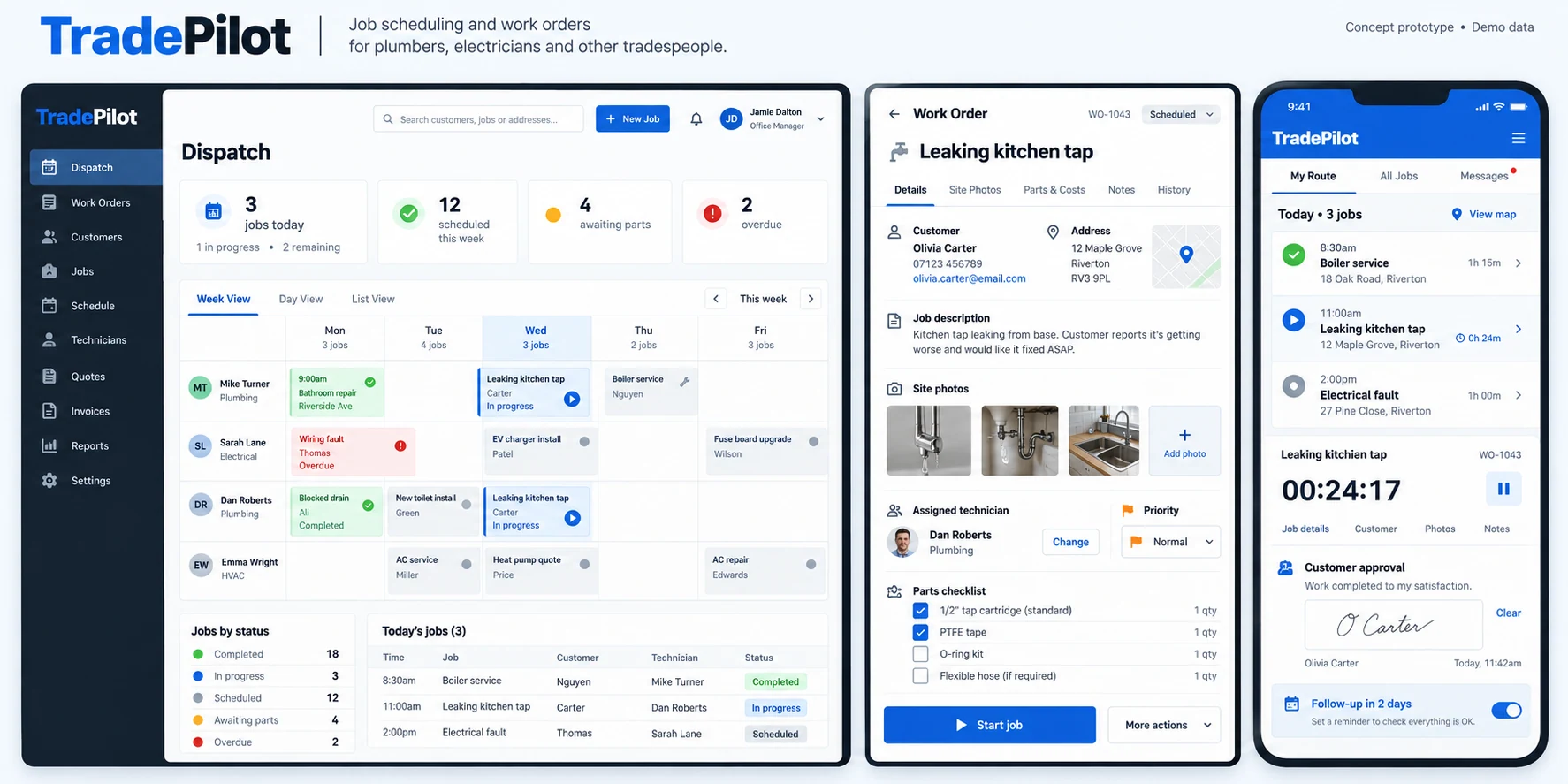Screen dimensions: 1568x784
Task: Click the Add photo tile
Action: click(1184, 441)
